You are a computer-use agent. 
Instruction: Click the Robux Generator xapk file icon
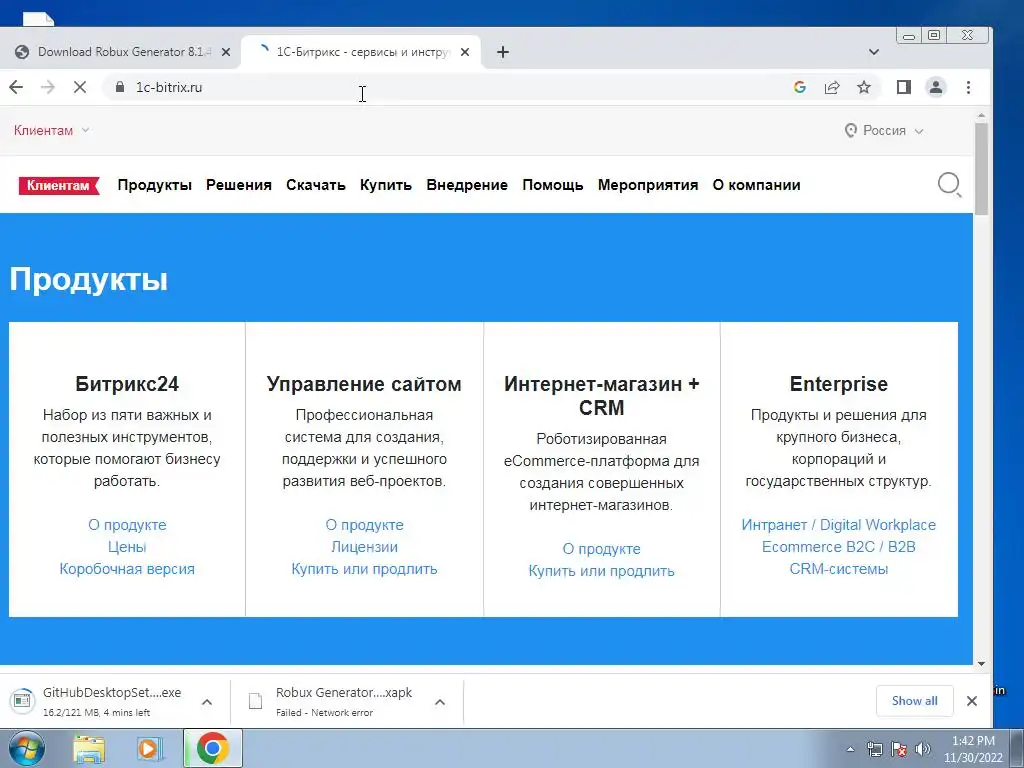coord(255,701)
